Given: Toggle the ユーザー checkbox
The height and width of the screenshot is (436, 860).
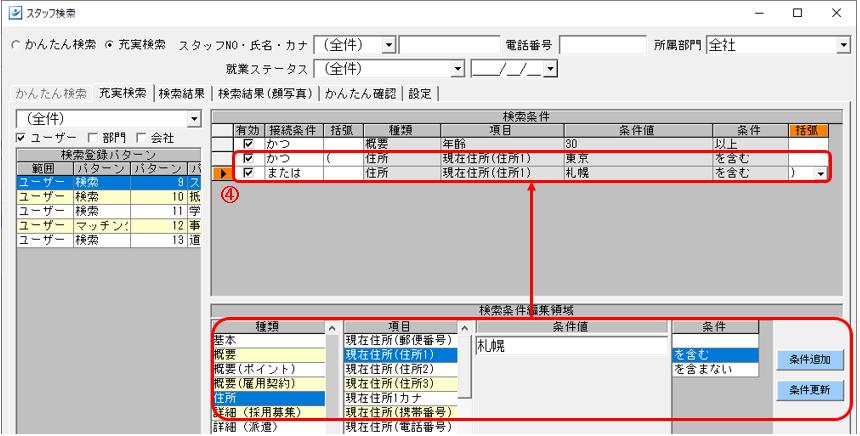Looking at the screenshot, I should [21, 138].
